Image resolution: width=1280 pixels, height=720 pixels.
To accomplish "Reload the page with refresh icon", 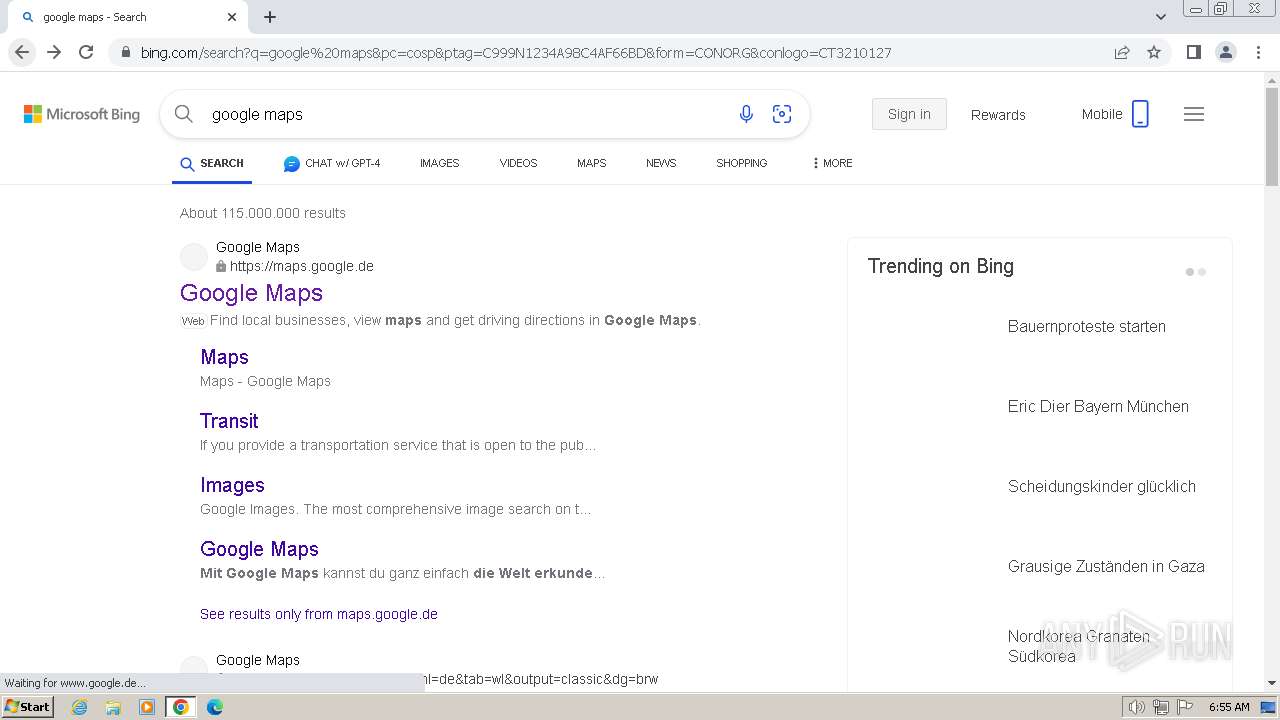I will pyautogui.click(x=86, y=52).
